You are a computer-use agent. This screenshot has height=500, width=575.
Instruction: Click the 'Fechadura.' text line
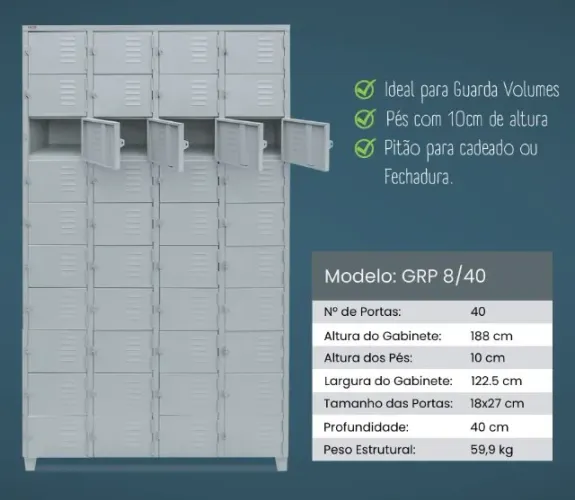418,177
